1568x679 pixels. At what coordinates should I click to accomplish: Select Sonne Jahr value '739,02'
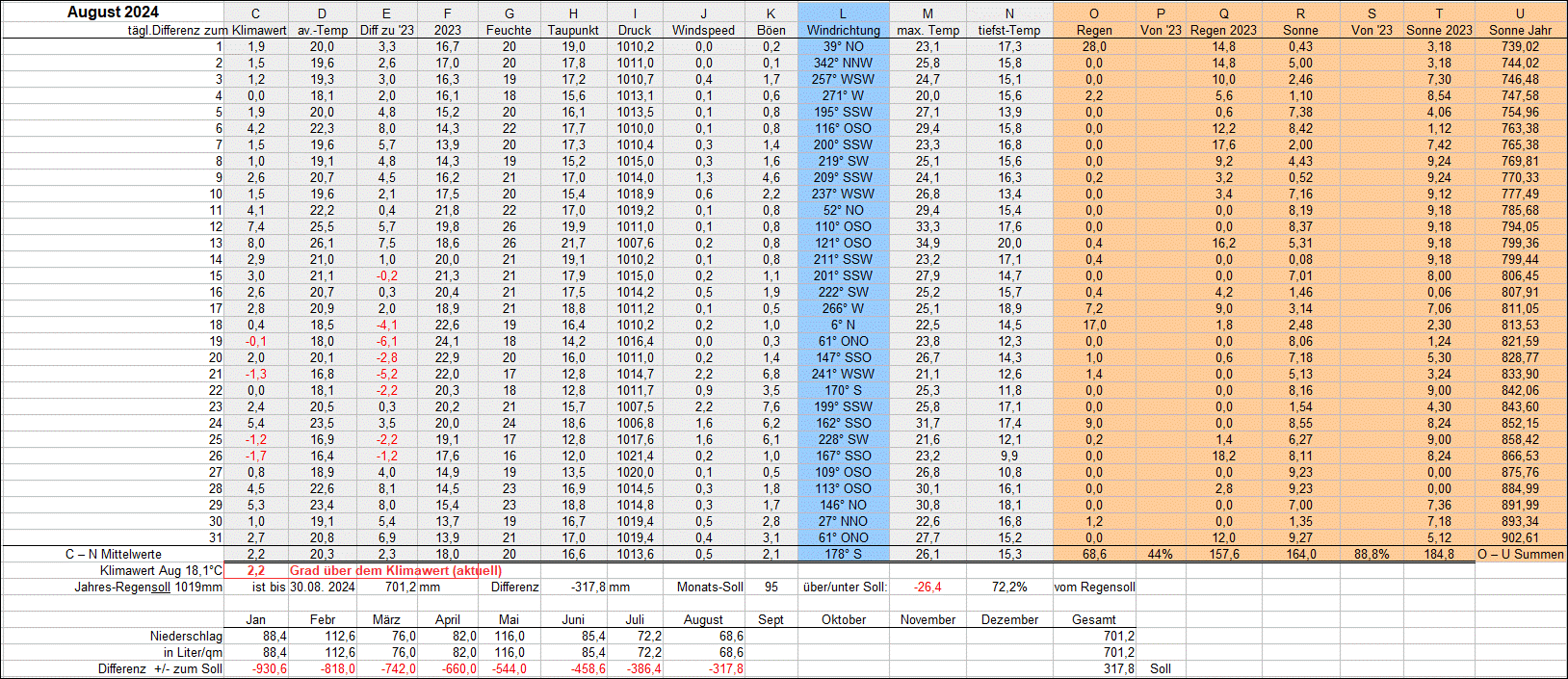point(1520,46)
